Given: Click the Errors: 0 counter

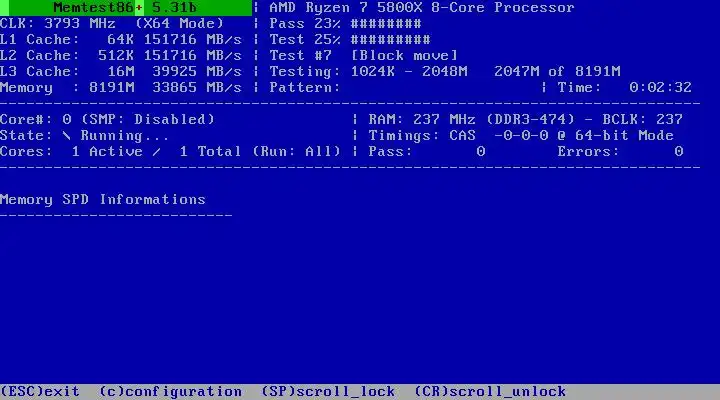Looking at the screenshot, I should tap(620, 152).
